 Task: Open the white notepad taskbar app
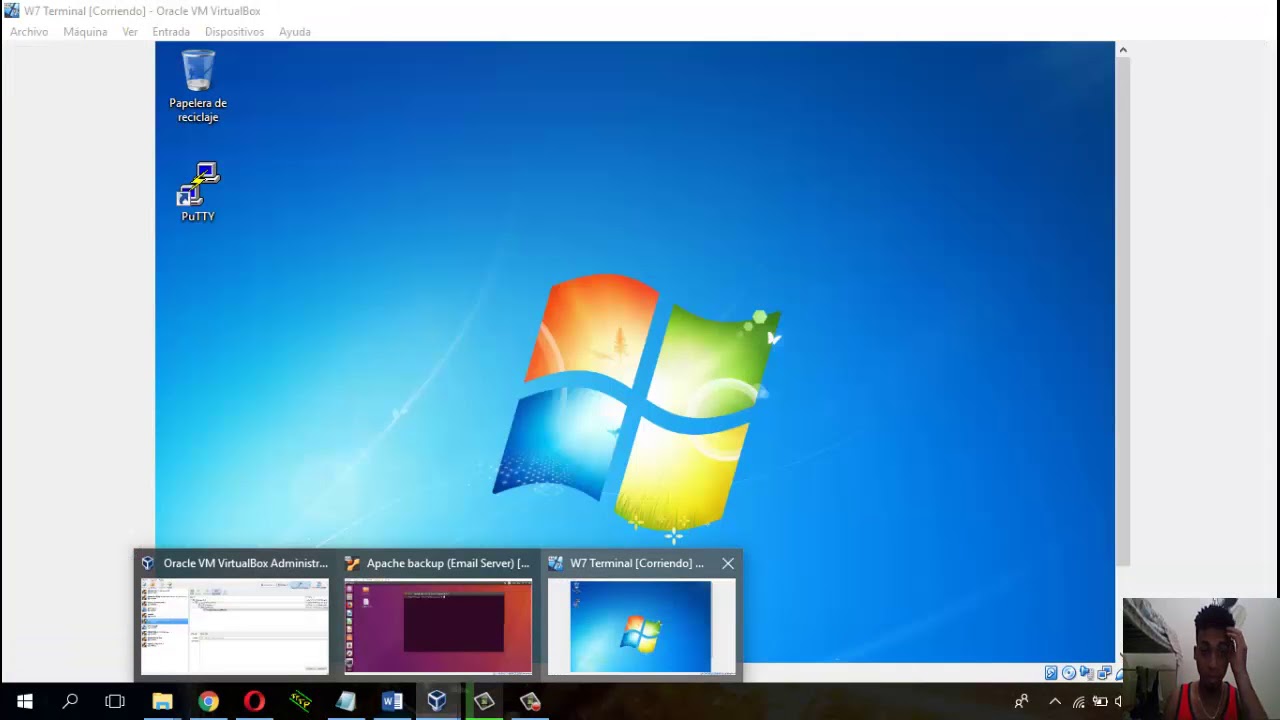346,702
